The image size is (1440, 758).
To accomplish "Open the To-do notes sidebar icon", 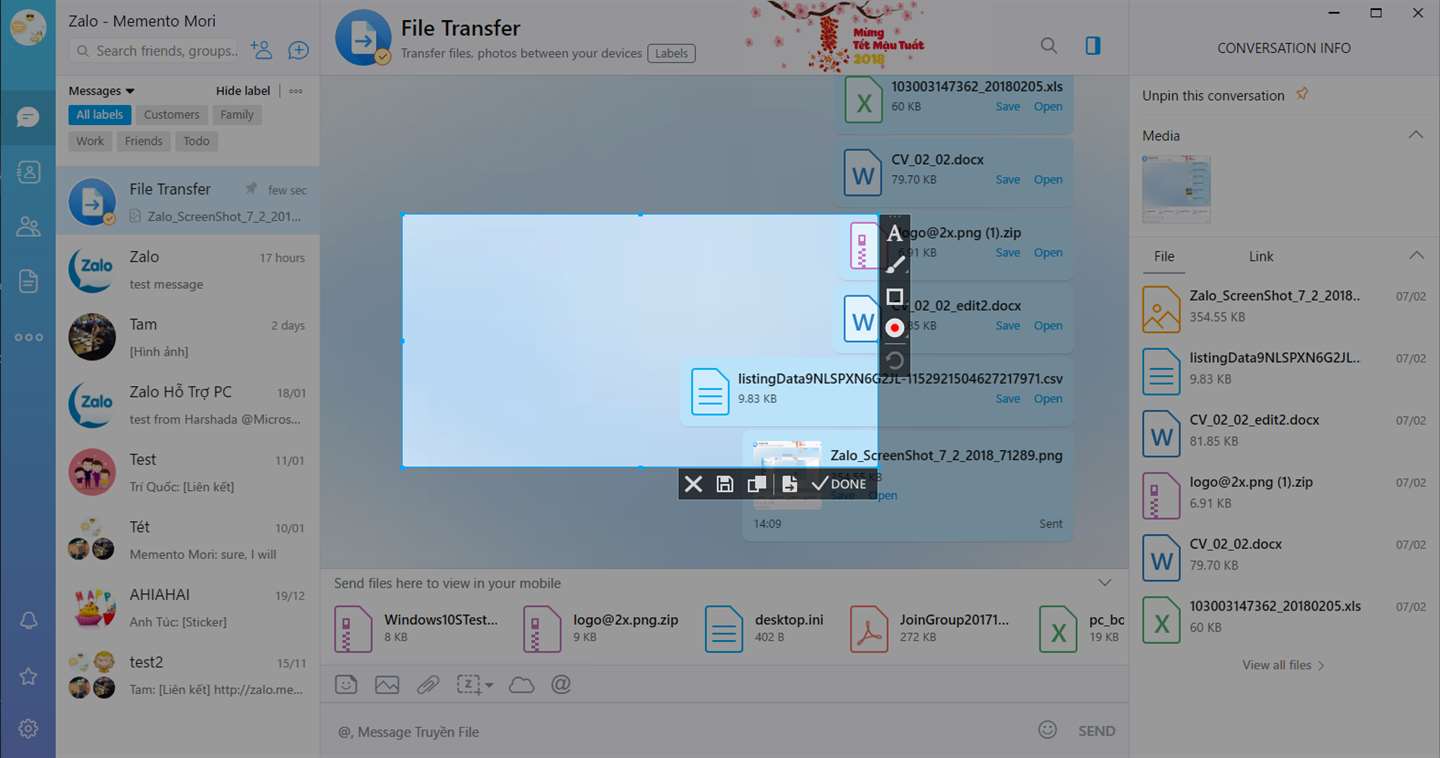I will [28, 282].
